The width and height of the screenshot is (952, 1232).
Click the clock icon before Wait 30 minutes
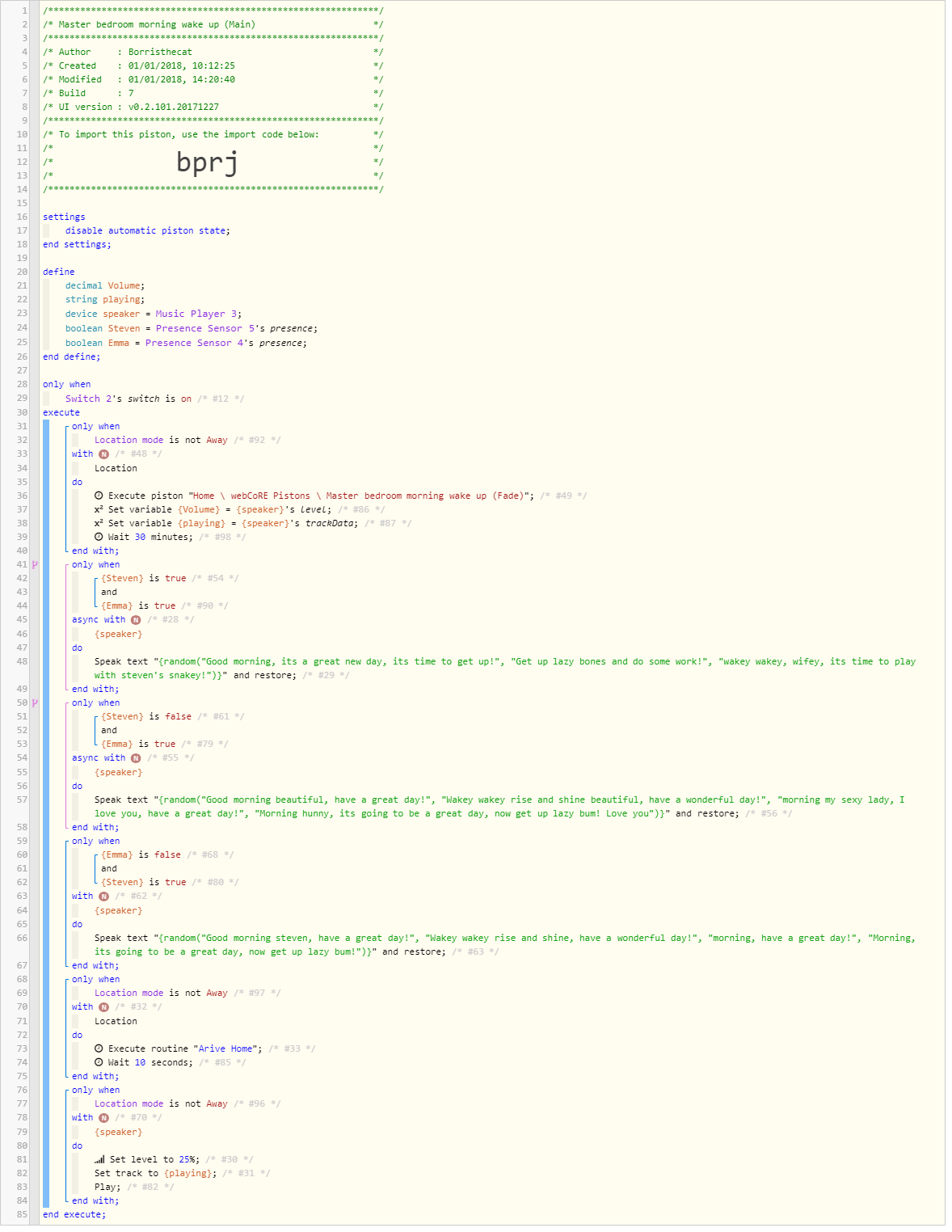(99, 537)
